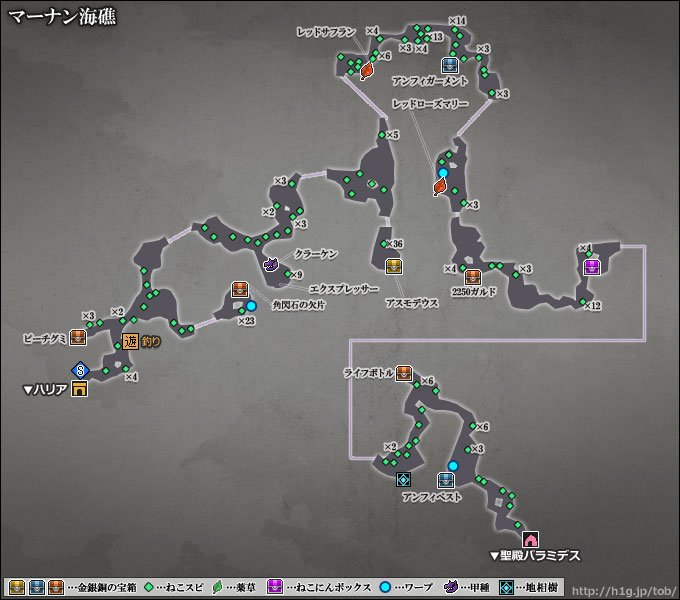680x600 pixels.
Task: Click the pink 聖殿パラミデス exit icon
Action: pyautogui.click(x=530, y=540)
